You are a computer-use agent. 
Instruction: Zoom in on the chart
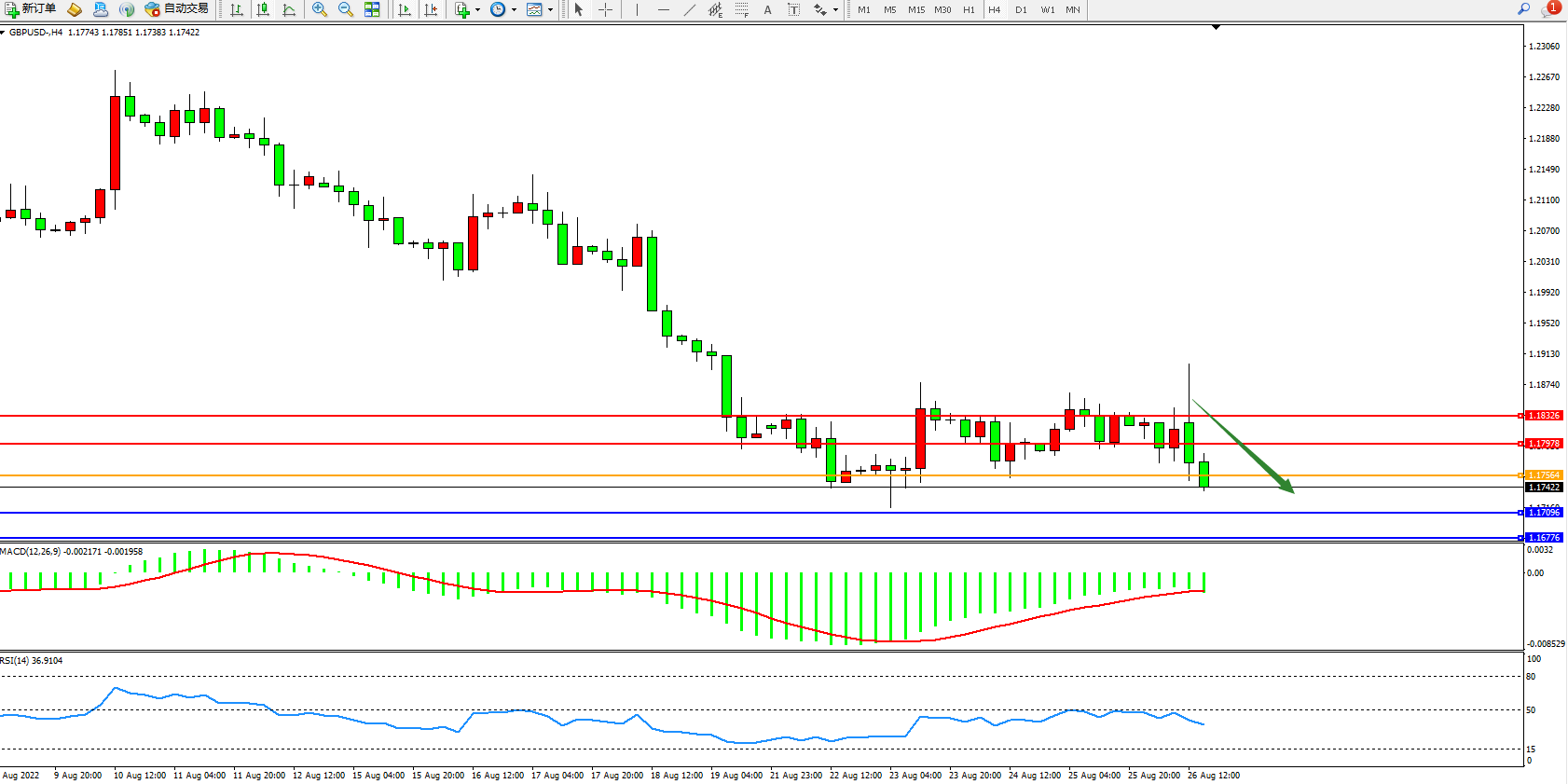click(320, 9)
